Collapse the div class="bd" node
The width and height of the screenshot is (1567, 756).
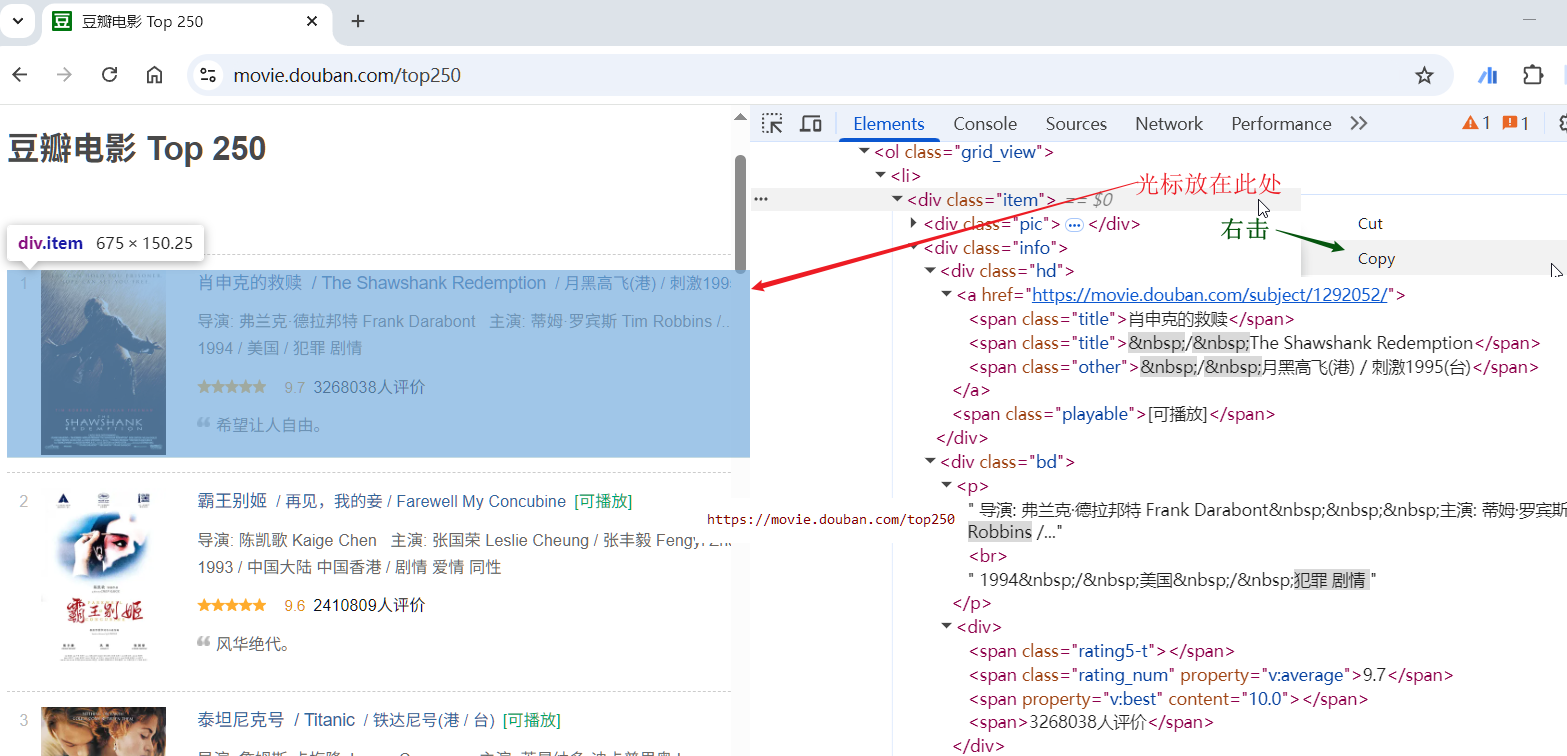coord(931,461)
